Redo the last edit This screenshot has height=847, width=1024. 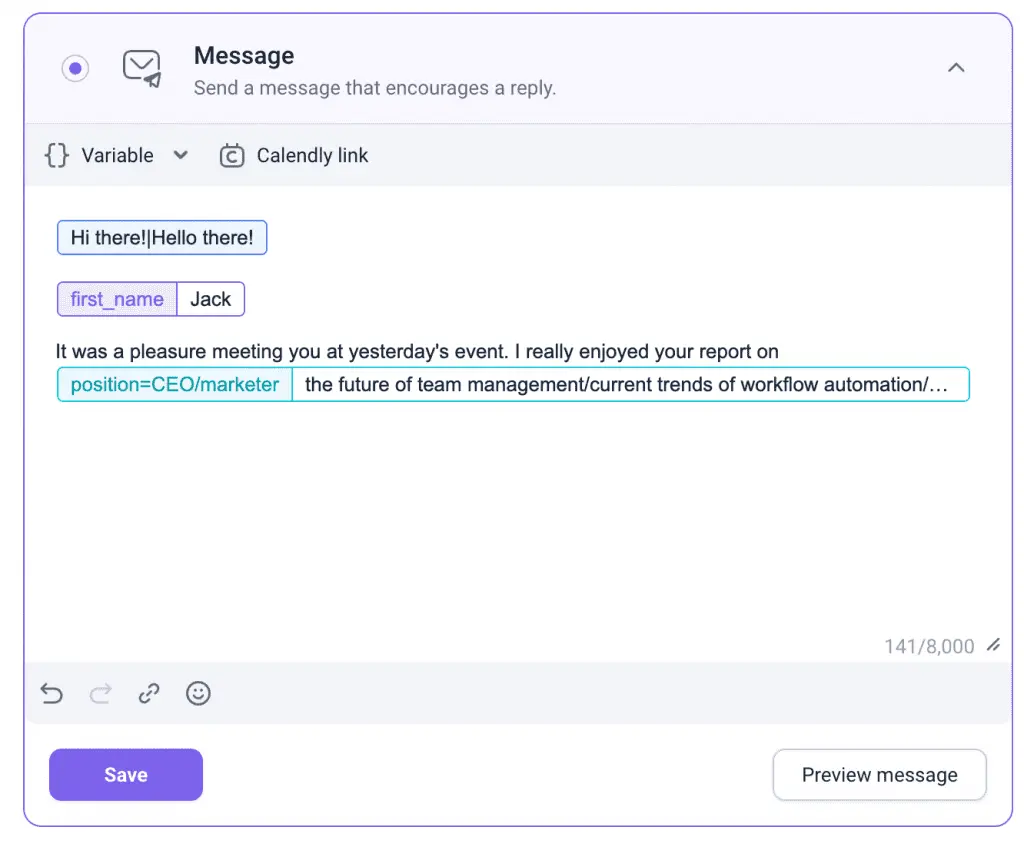coord(101,693)
